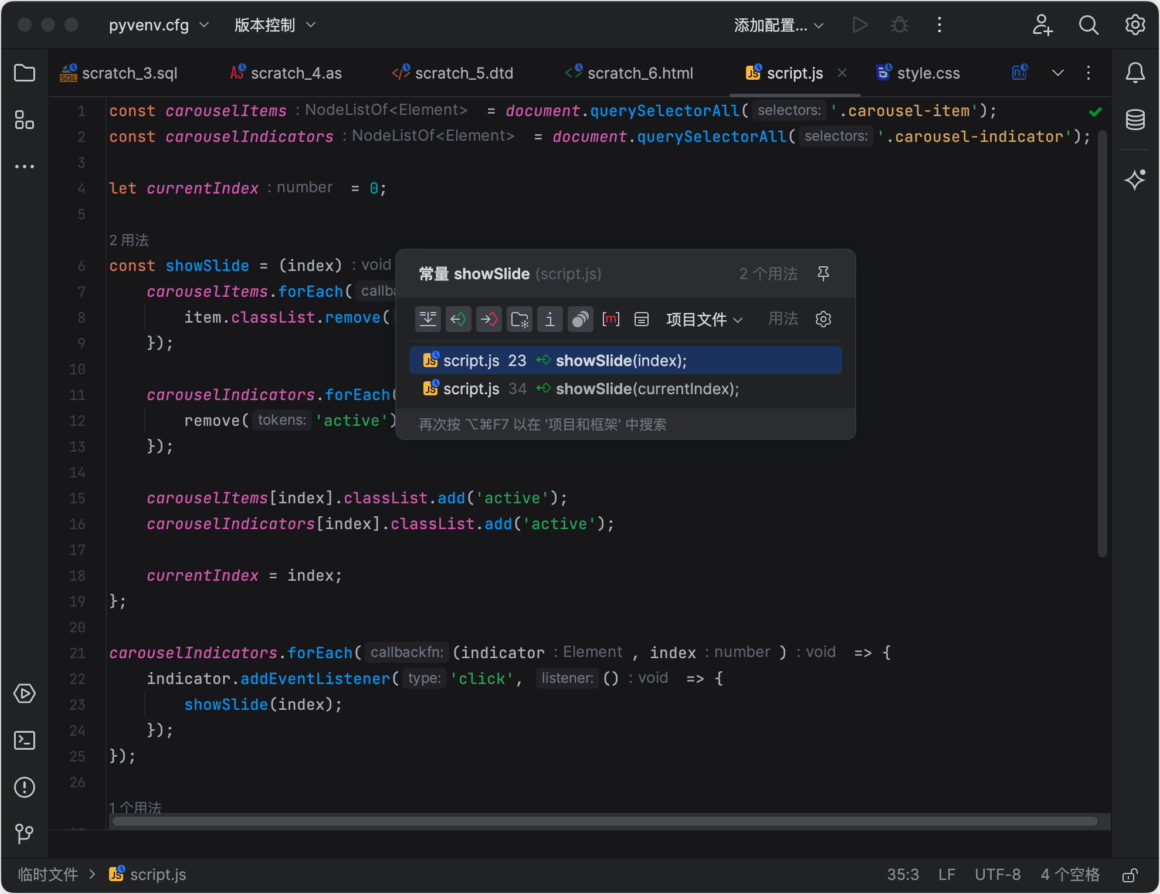Click the partially hidden tab icon
Screen dimensions: 1160x894
pyautogui.click(x=1019, y=73)
